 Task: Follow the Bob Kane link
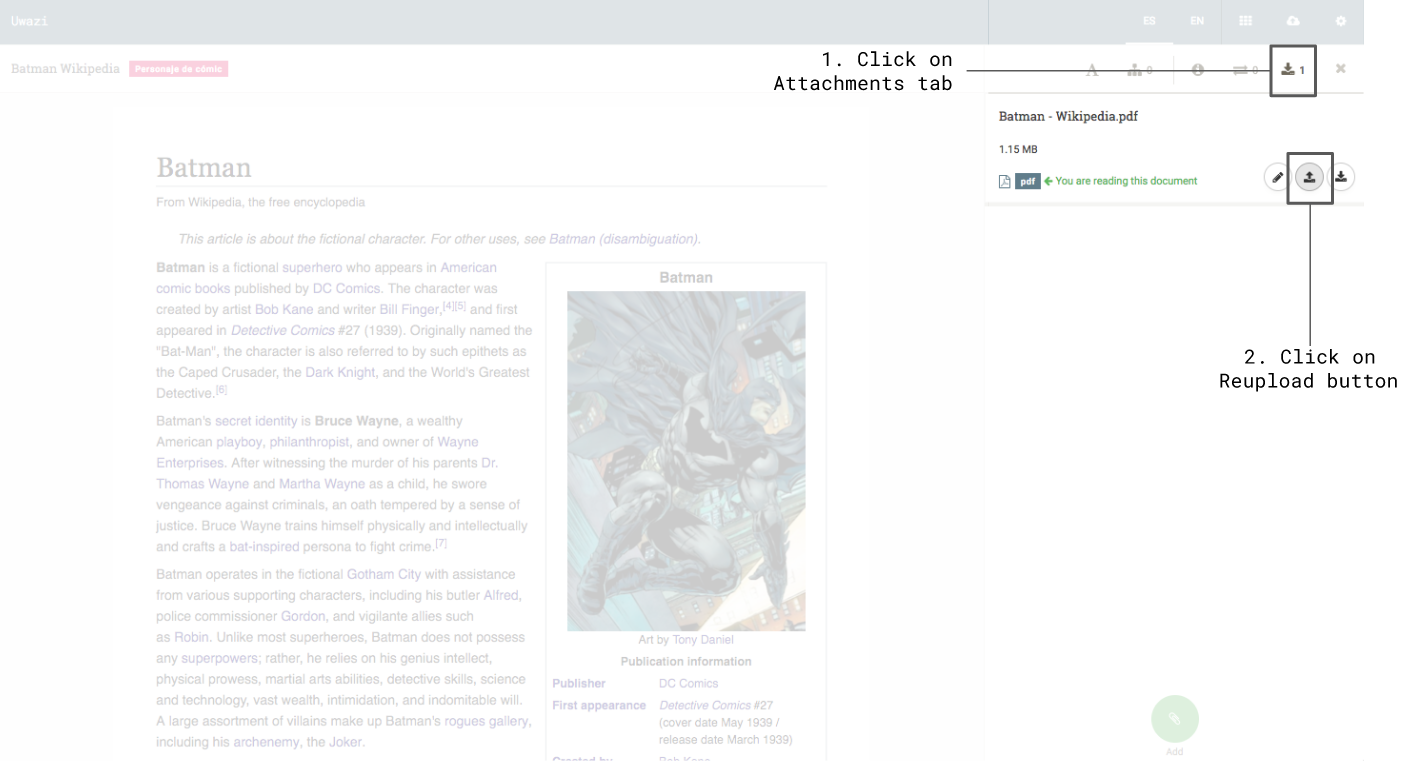284,309
